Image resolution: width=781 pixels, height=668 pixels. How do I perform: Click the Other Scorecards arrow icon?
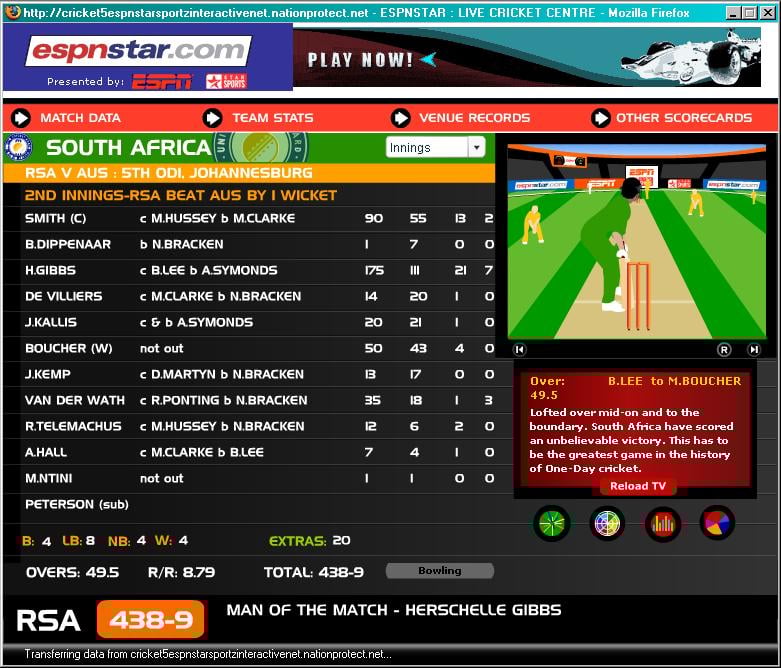(x=601, y=118)
